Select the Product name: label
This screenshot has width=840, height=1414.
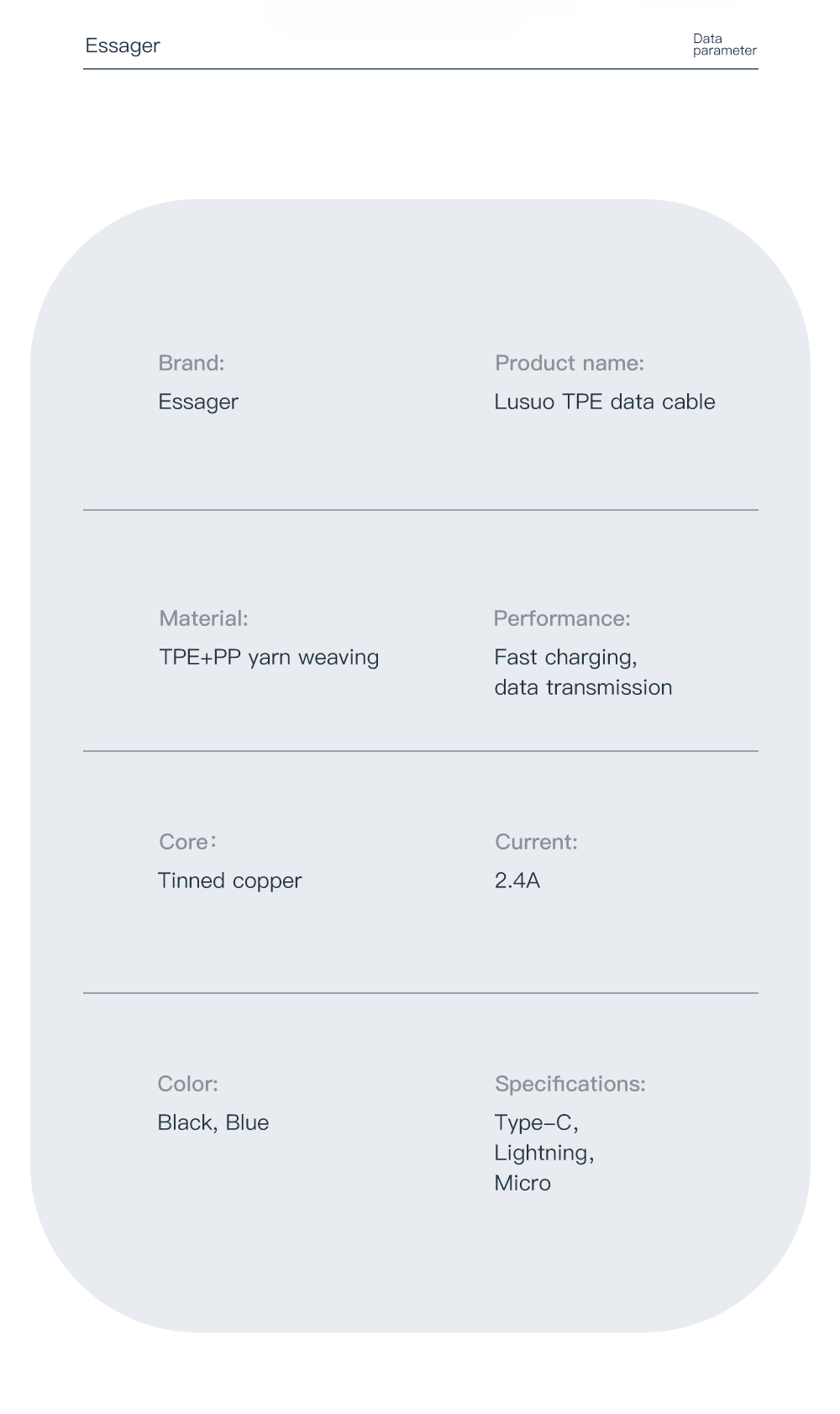(x=570, y=363)
